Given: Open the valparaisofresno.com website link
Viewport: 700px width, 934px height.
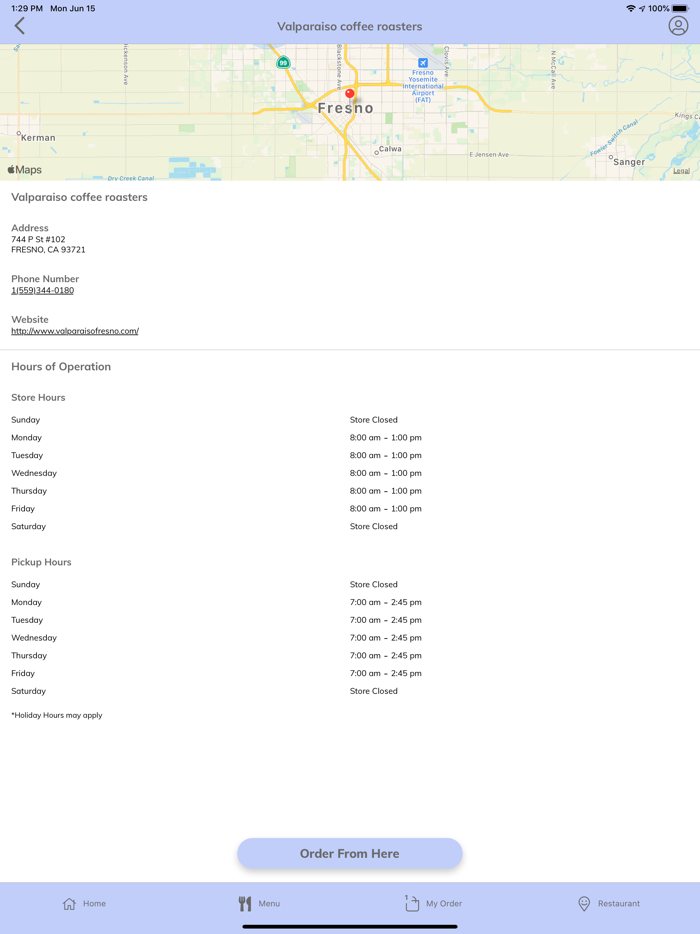Looking at the screenshot, I should pos(74,331).
